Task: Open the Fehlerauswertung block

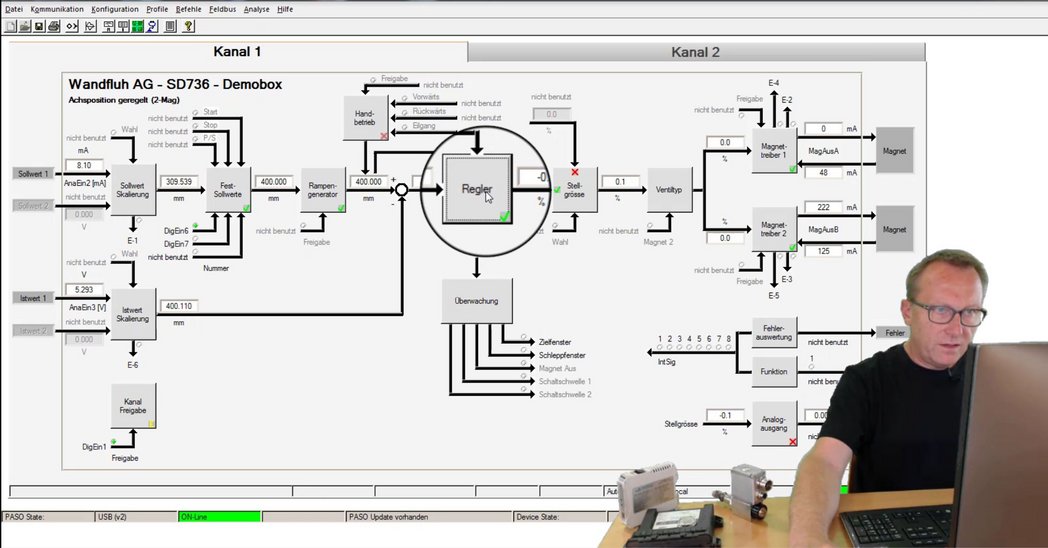Action: 774,333
